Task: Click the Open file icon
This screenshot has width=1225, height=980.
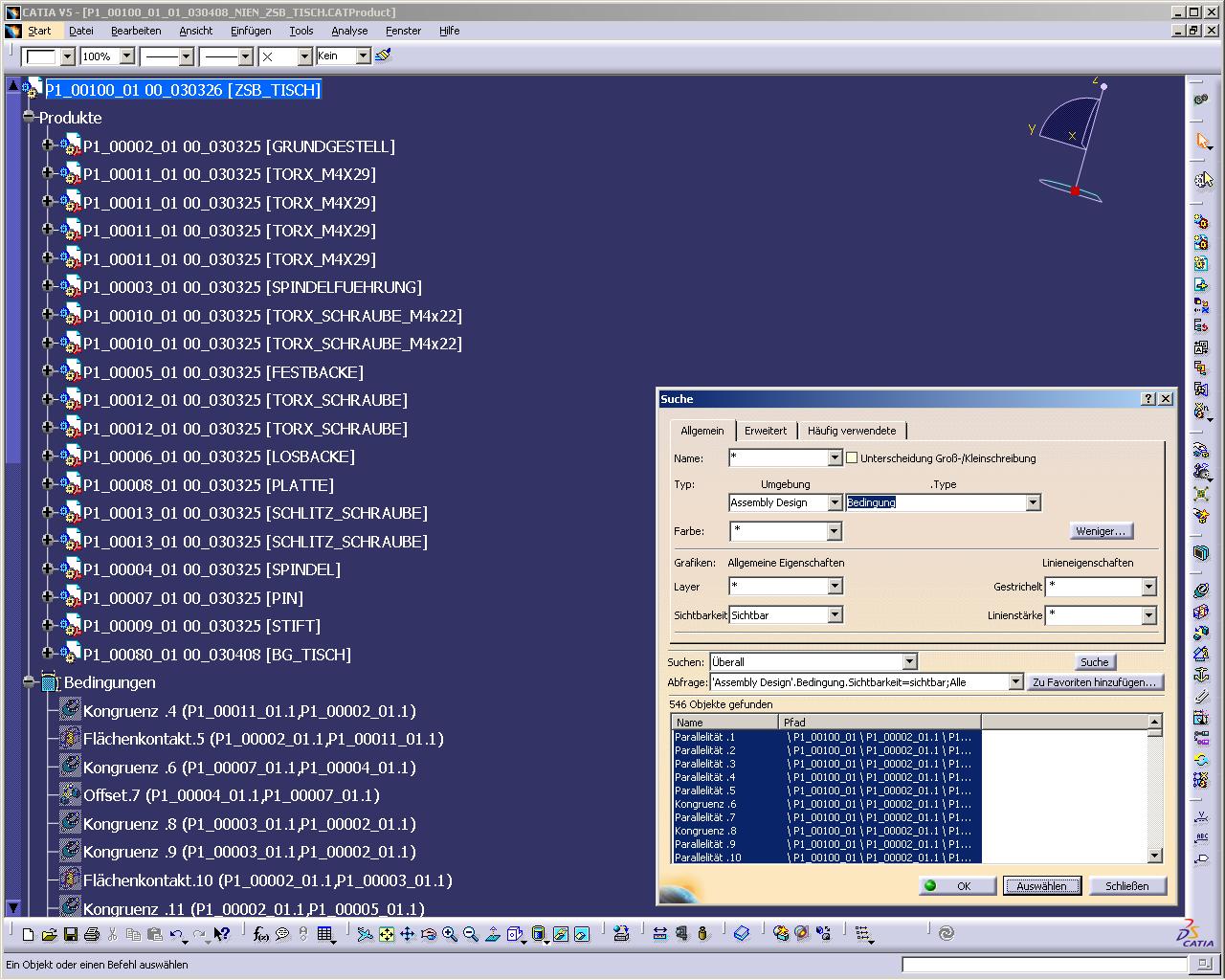Action: coord(49,934)
